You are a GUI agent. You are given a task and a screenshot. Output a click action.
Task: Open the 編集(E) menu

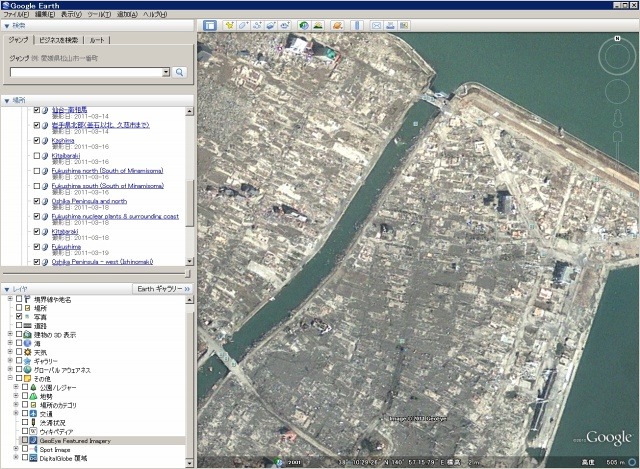point(45,14)
